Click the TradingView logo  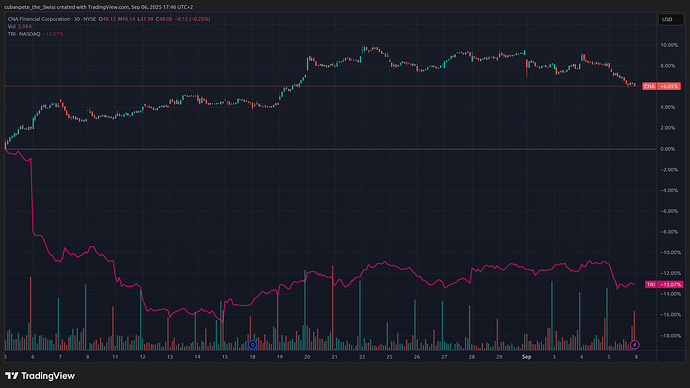point(40,376)
